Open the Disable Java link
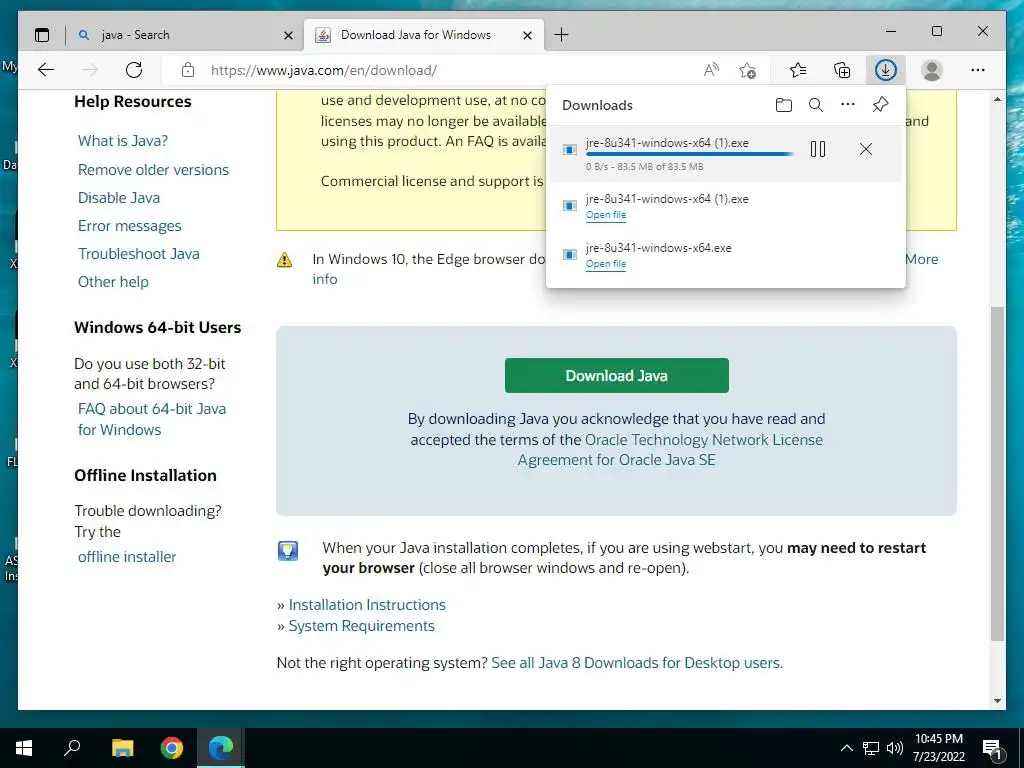1024x768 pixels. [x=119, y=198]
